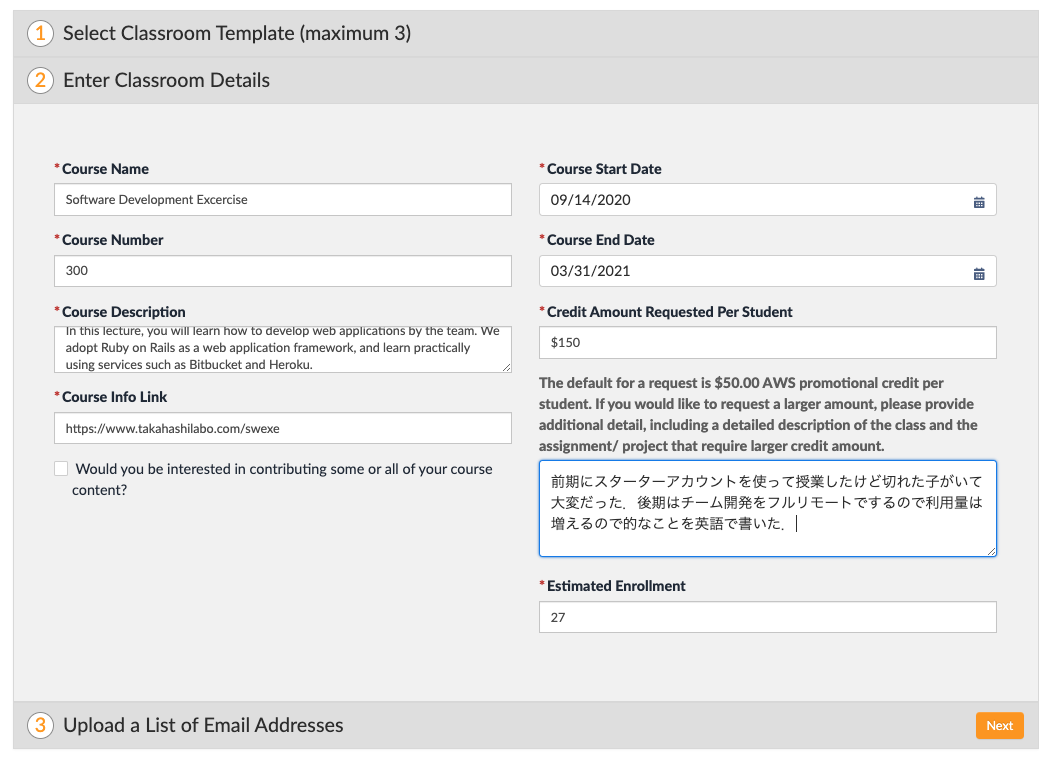1039x762 pixels.
Task: Open the Course End Date calendar icon
Action: pos(979,274)
